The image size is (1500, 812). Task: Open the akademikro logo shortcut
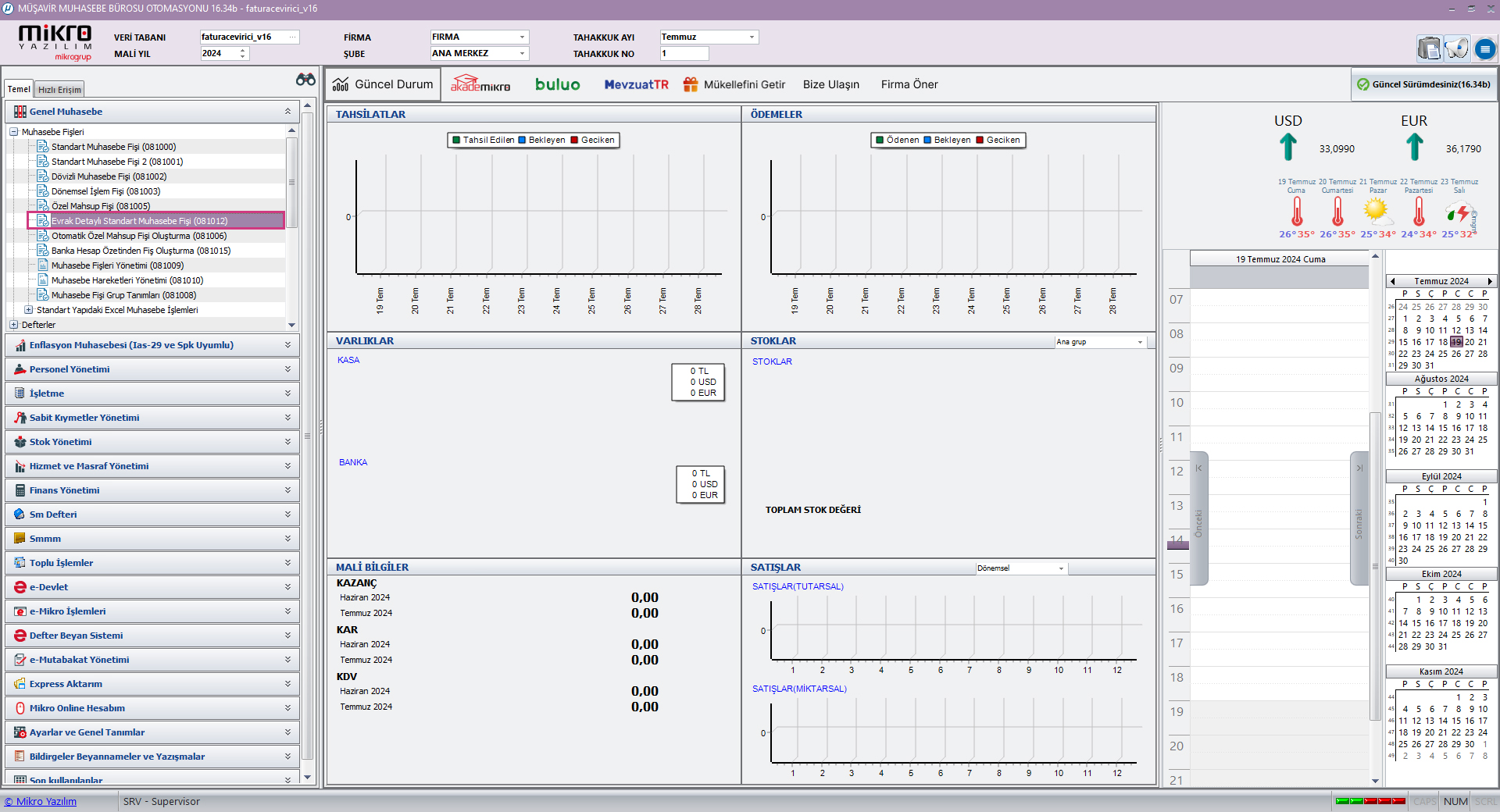pos(480,84)
